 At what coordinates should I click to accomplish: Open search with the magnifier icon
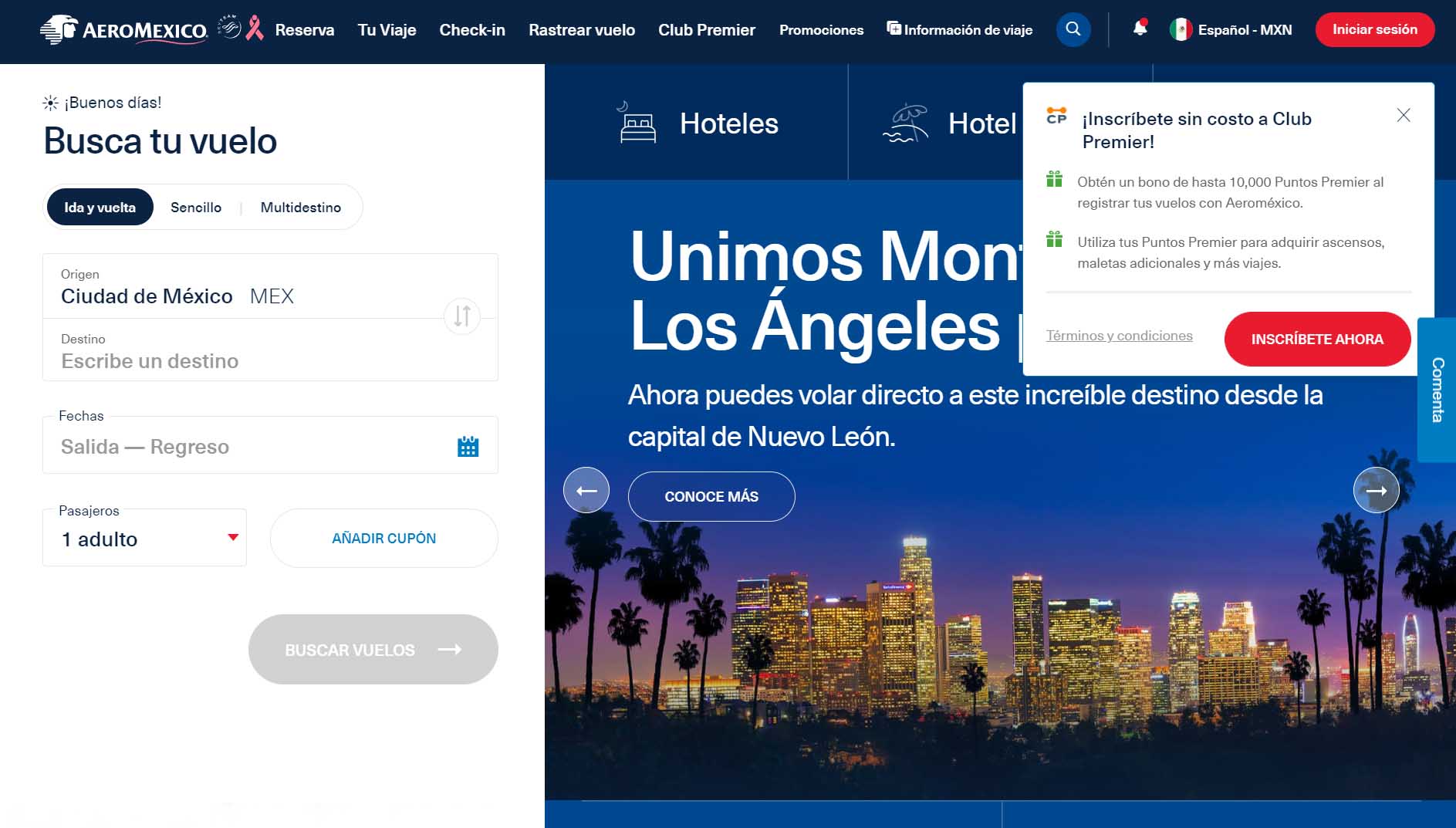pyautogui.click(x=1073, y=29)
